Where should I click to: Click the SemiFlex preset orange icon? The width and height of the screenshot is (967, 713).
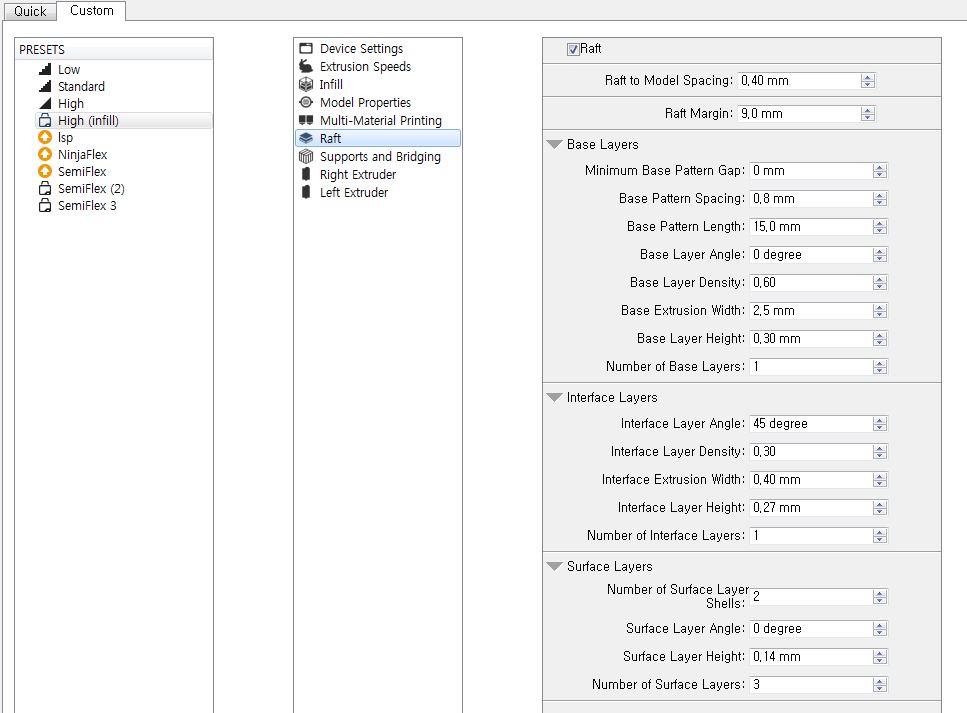[45, 171]
